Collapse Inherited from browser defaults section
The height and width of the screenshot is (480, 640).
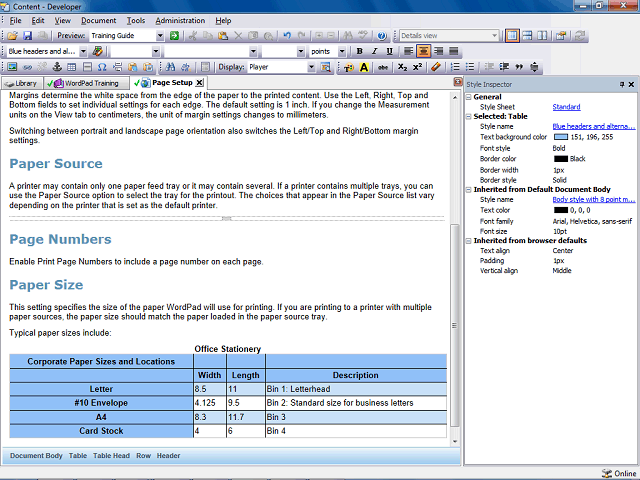(469, 241)
